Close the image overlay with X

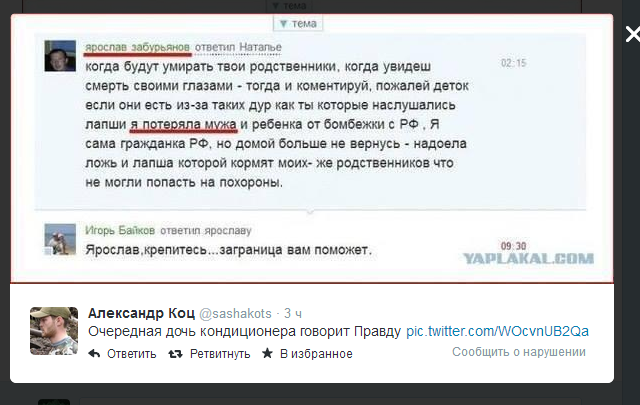point(633,34)
